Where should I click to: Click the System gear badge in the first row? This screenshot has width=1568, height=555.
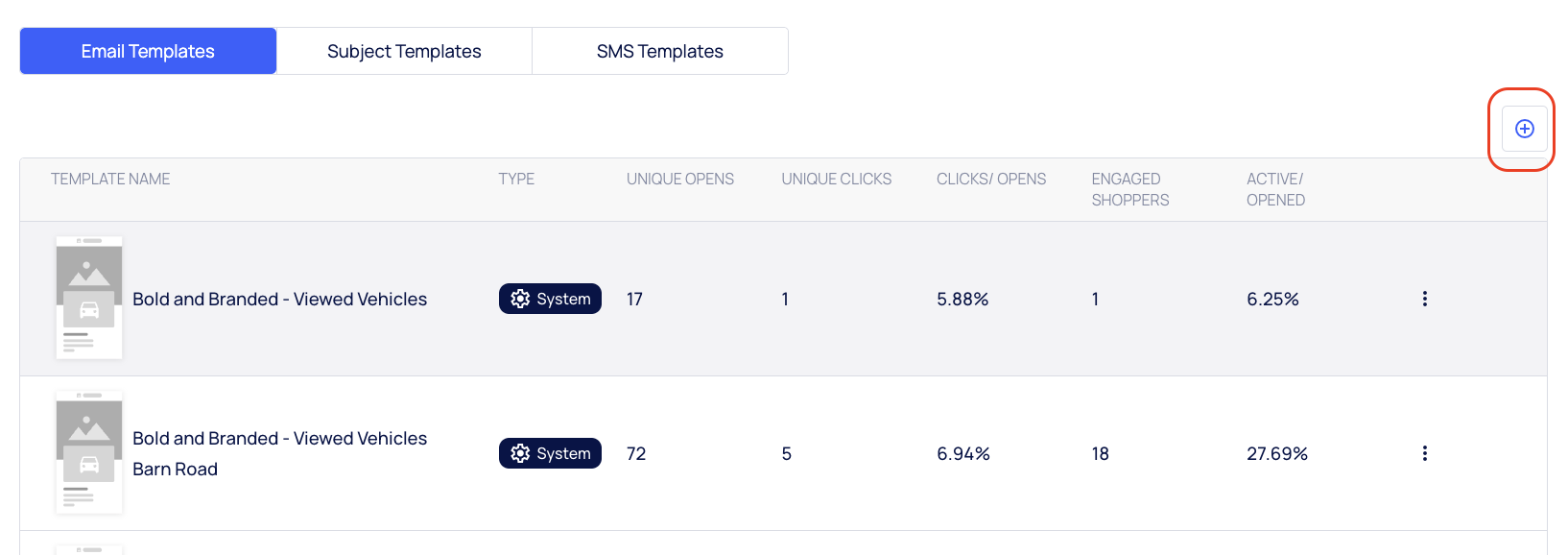(x=550, y=299)
